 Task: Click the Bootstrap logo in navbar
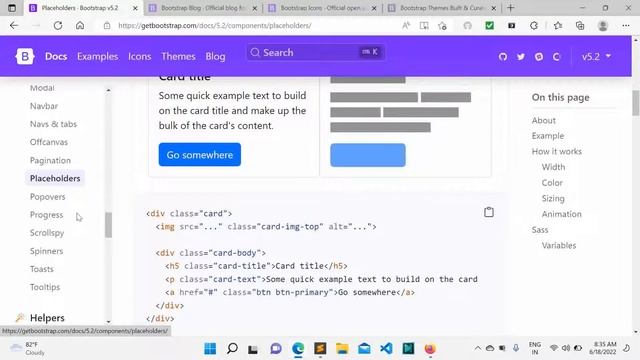coord(25,56)
